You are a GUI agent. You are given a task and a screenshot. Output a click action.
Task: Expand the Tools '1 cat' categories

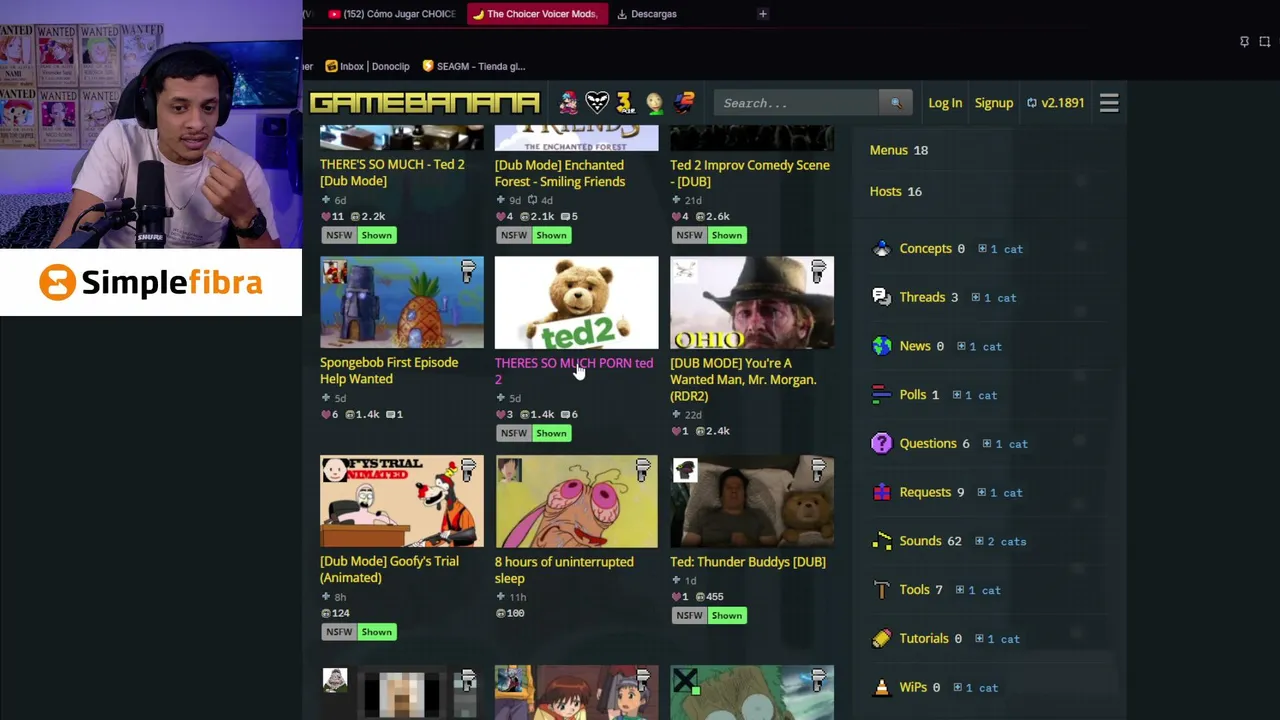pos(978,590)
